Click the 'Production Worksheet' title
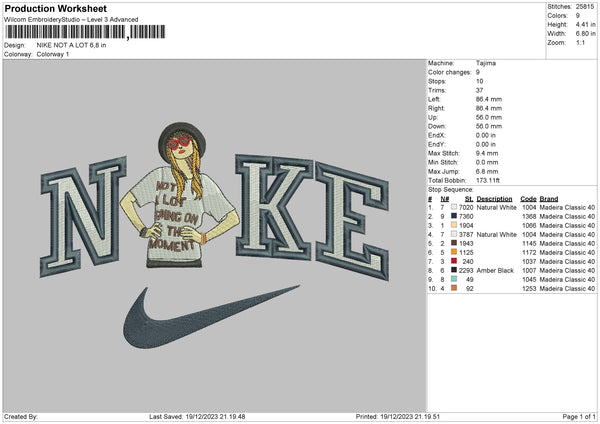Image resolution: width=600 pixels, height=424 pixels. [56, 8]
